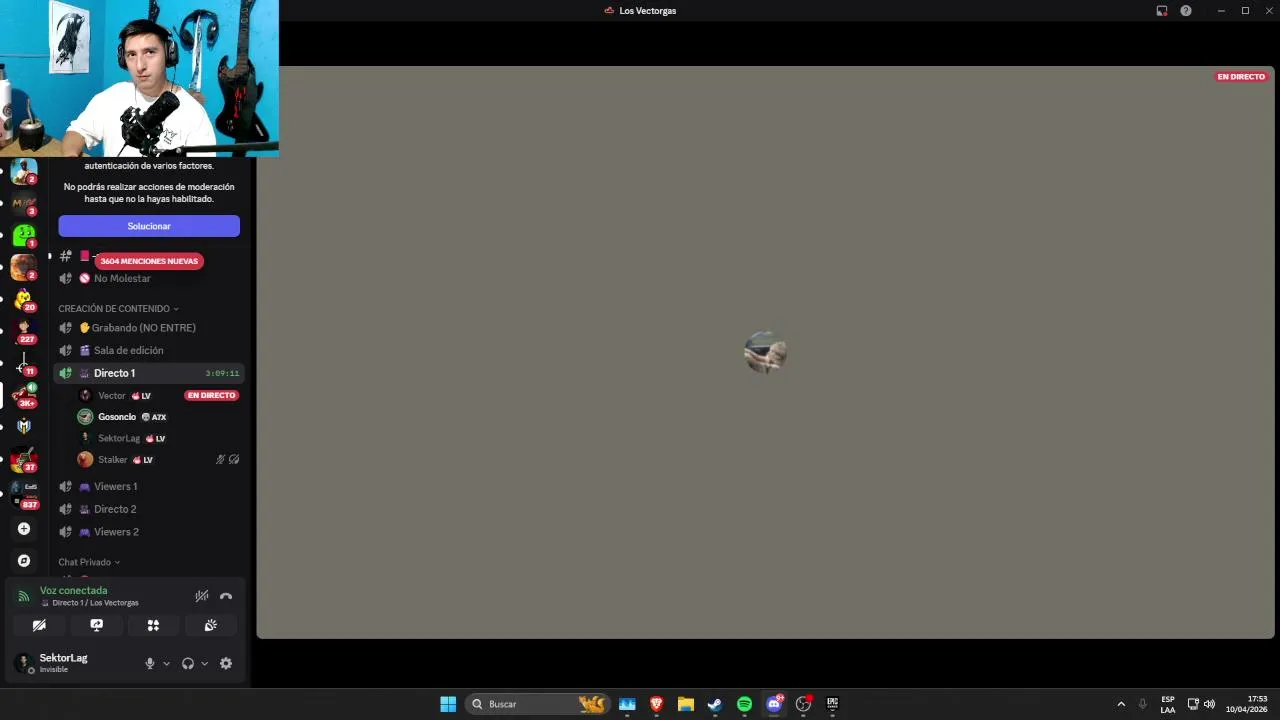Click the Discord taskbar icon
Image resolution: width=1280 pixels, height=720 pixels.
click(774, 704)
